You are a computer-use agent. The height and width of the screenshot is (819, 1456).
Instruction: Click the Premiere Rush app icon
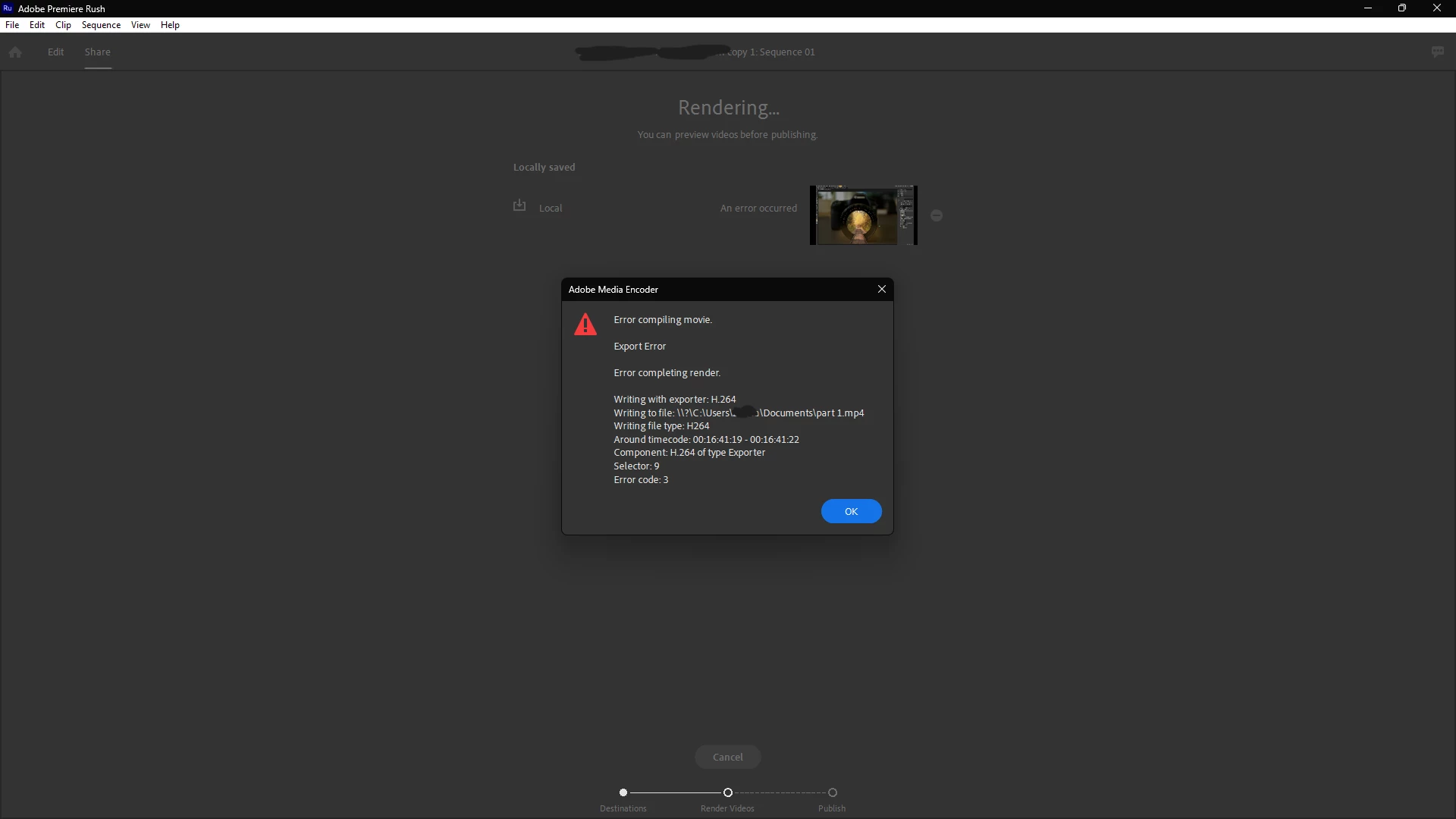coord(8,8)
